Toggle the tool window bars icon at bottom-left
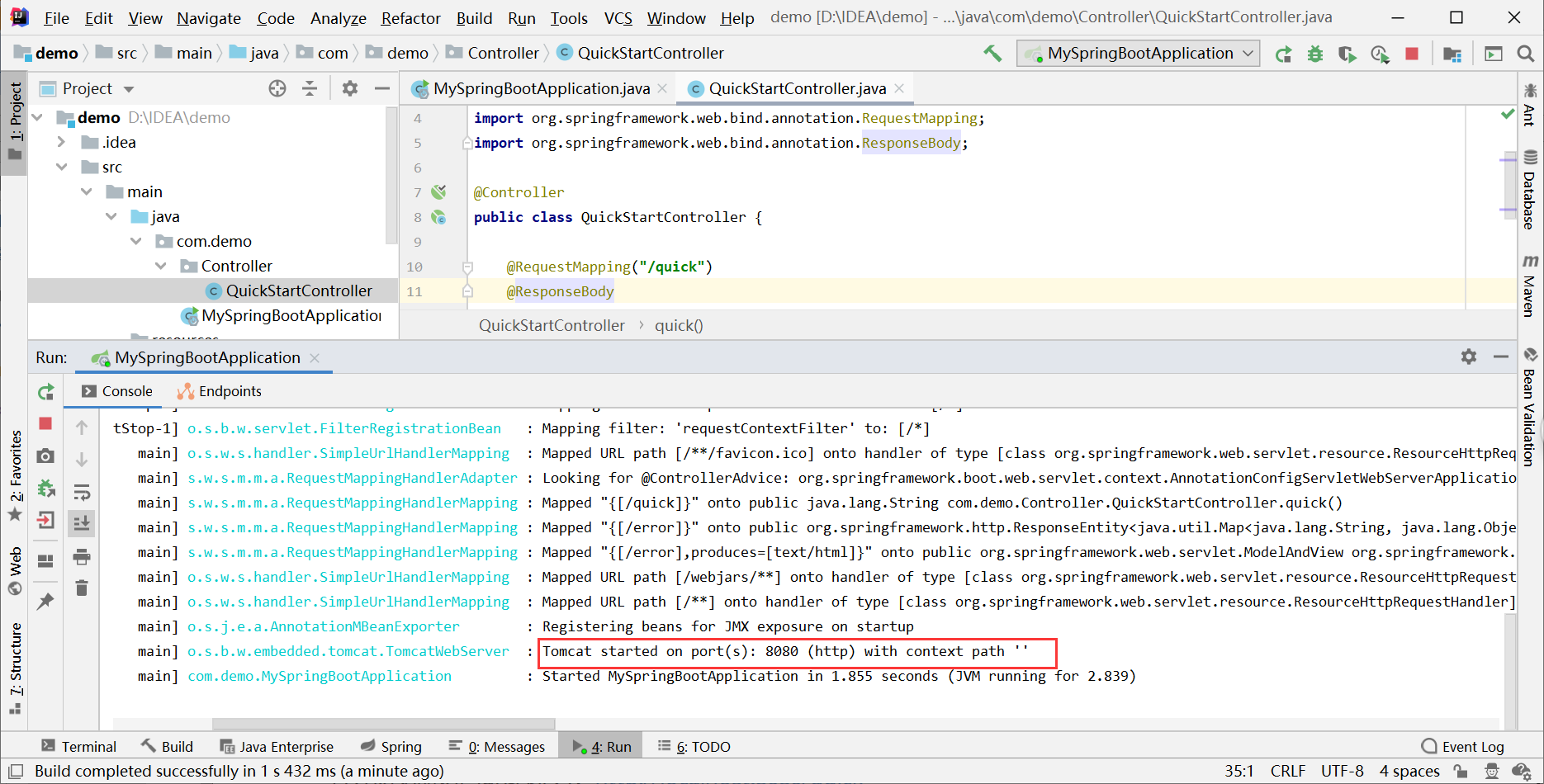The image size is (1544, 784). 15,771
